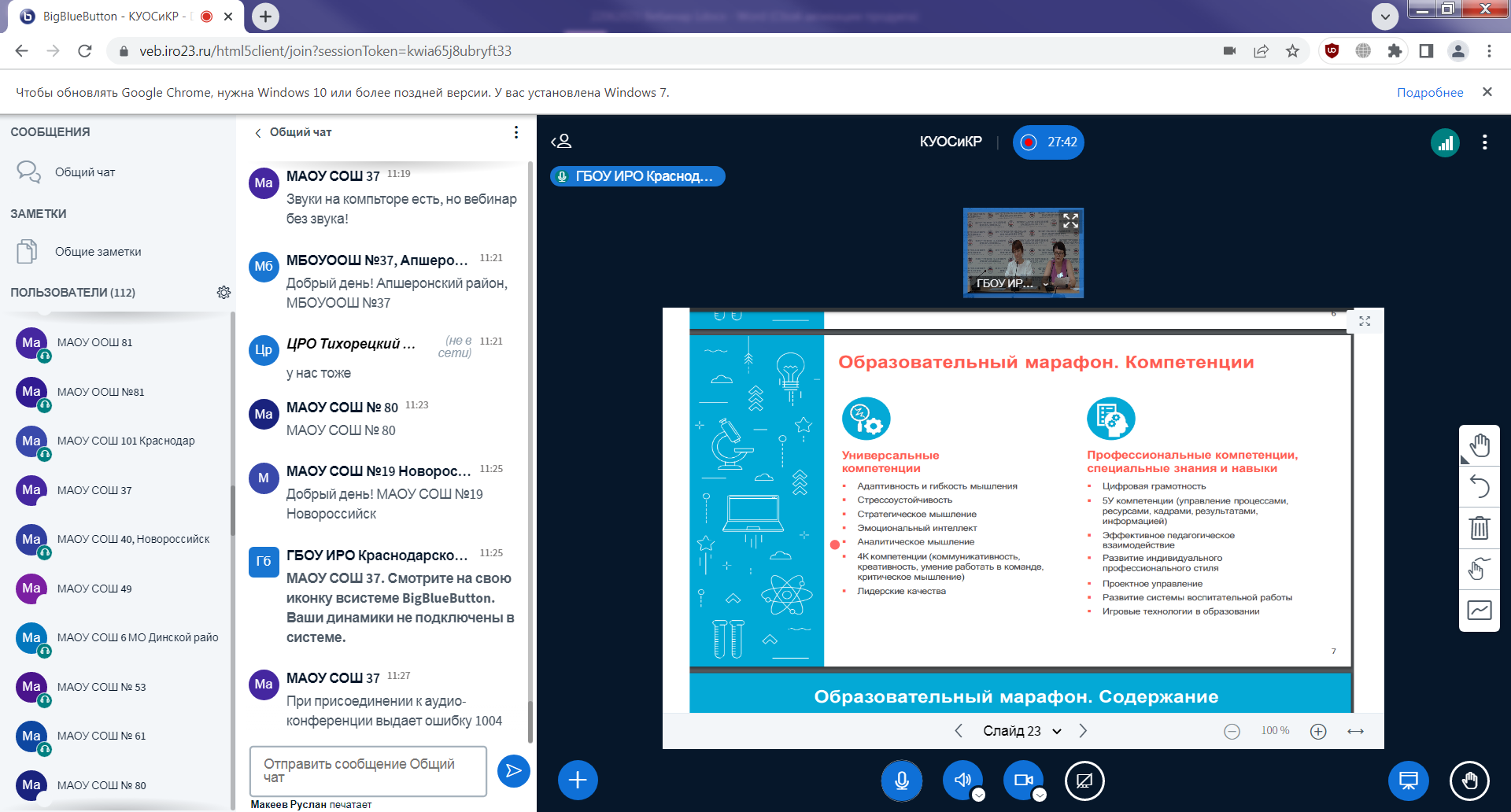Toggle webcam sharing button
Image resolution: width=1511 pixels, height=812 pixels.
[1023, 780]
